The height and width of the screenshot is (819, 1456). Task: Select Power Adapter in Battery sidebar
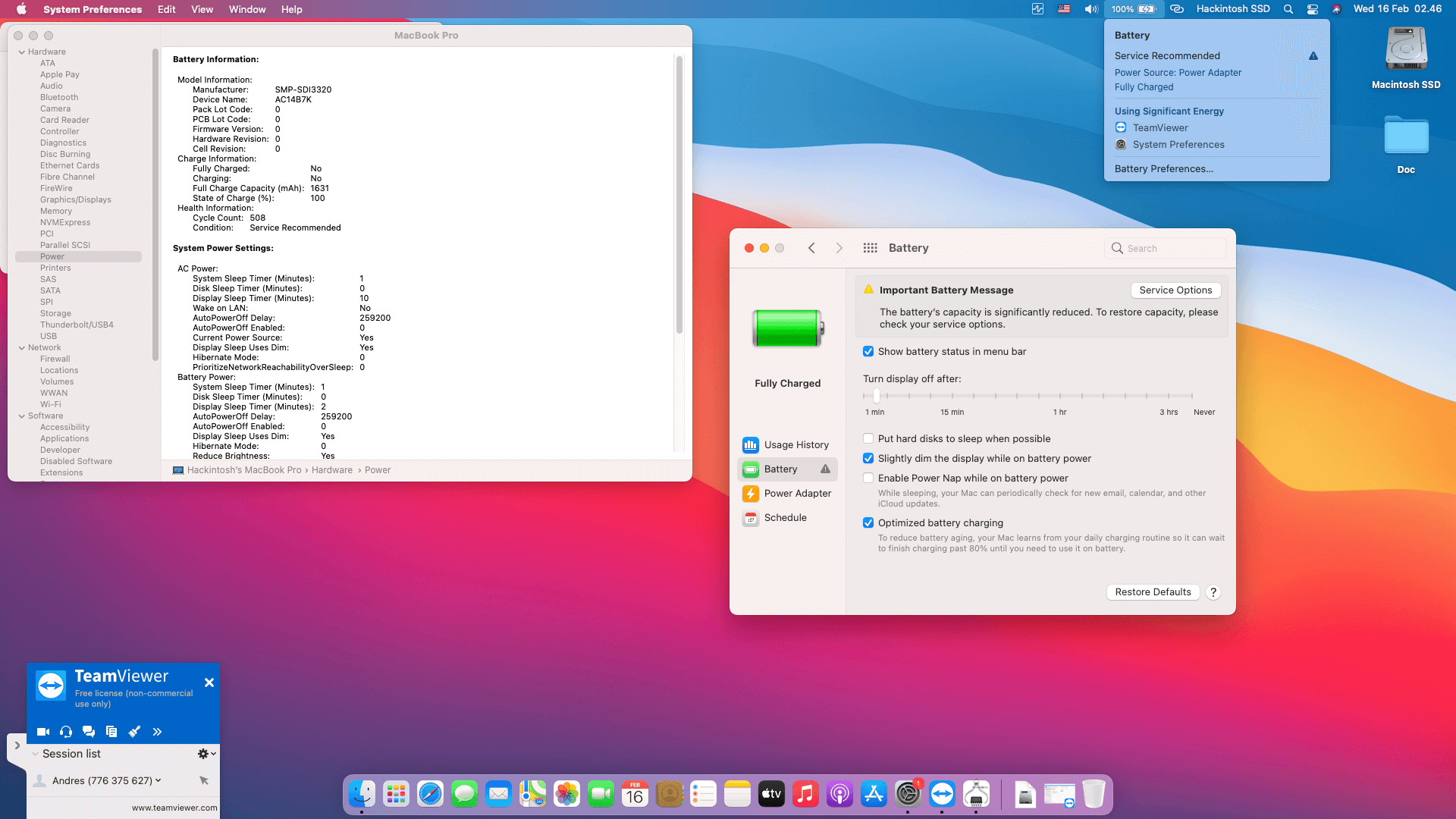point(798,493)
